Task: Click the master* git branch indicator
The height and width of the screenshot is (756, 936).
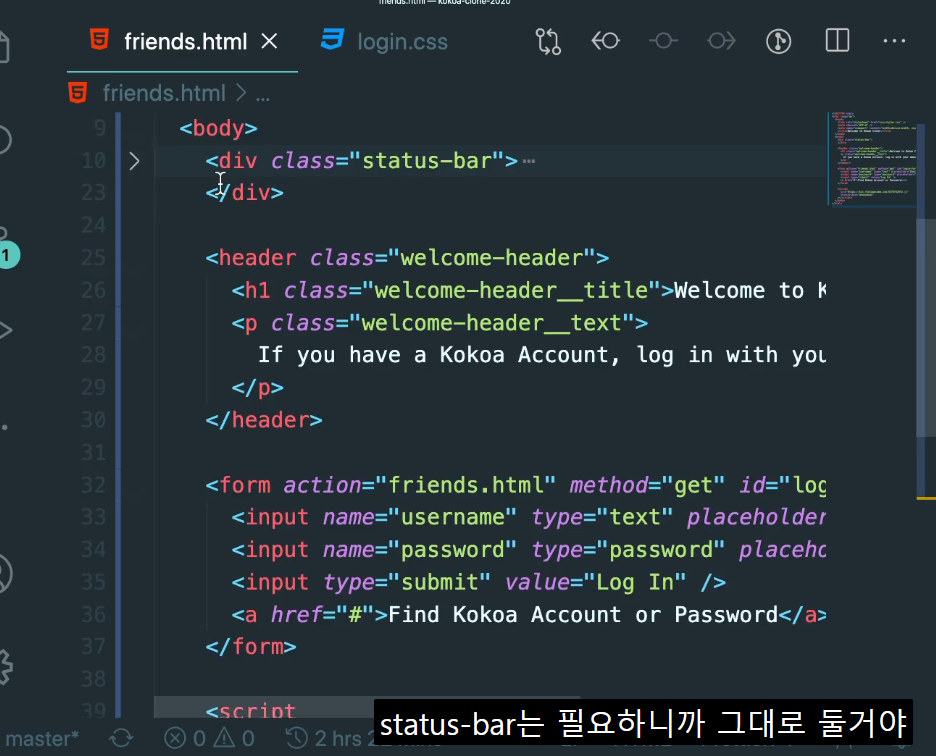Action: (x=42, y=739)
